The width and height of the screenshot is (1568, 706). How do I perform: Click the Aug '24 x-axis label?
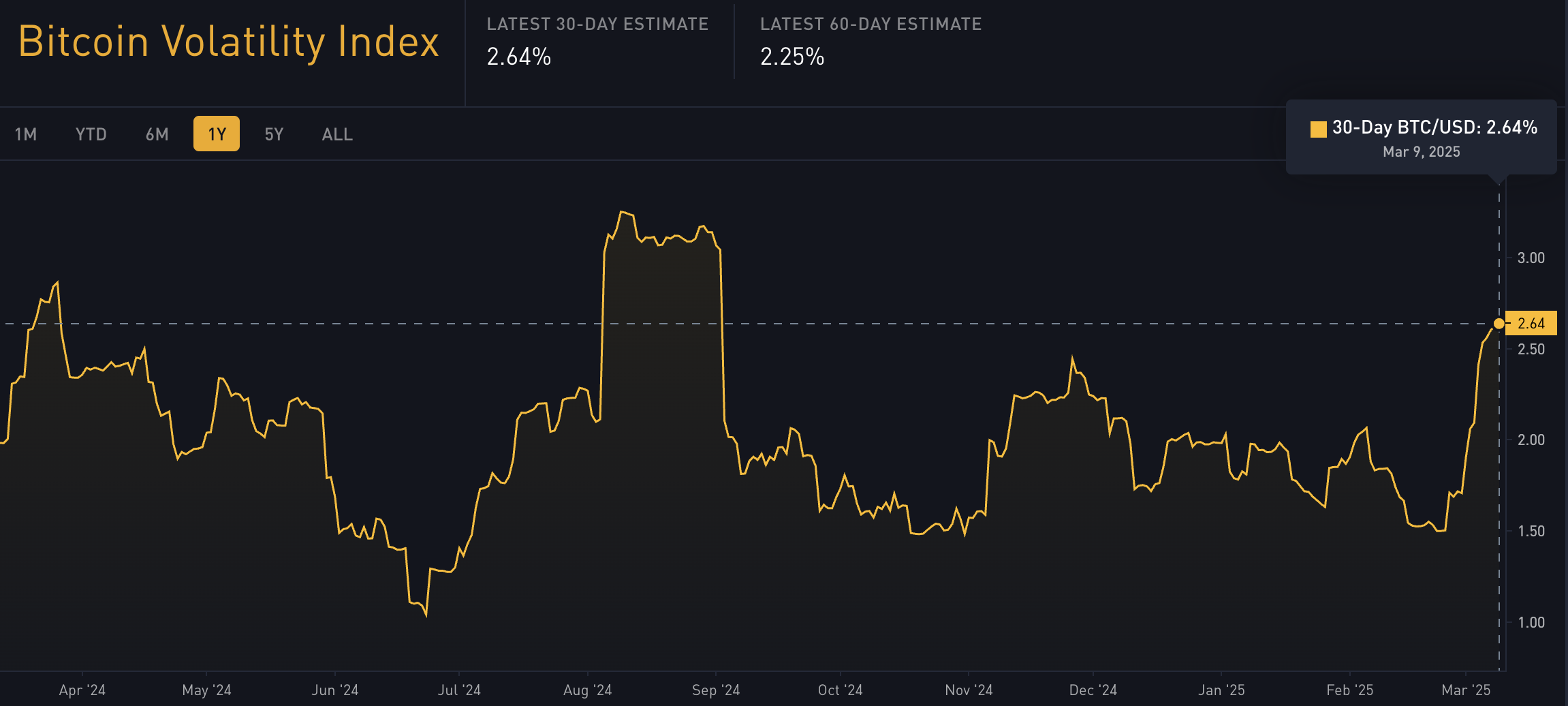click(x=588, y=690)
